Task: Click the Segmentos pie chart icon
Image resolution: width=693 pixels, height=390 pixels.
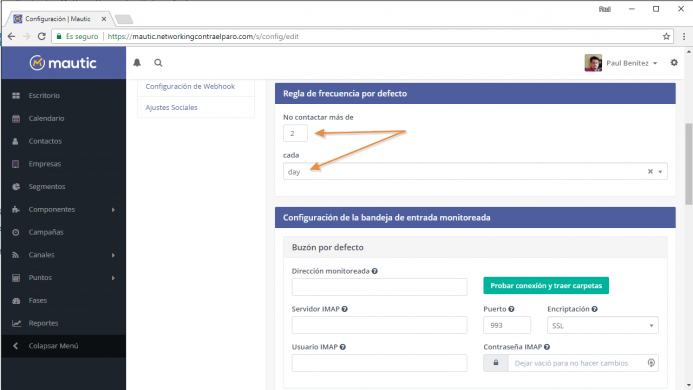Action: point(16,187)
